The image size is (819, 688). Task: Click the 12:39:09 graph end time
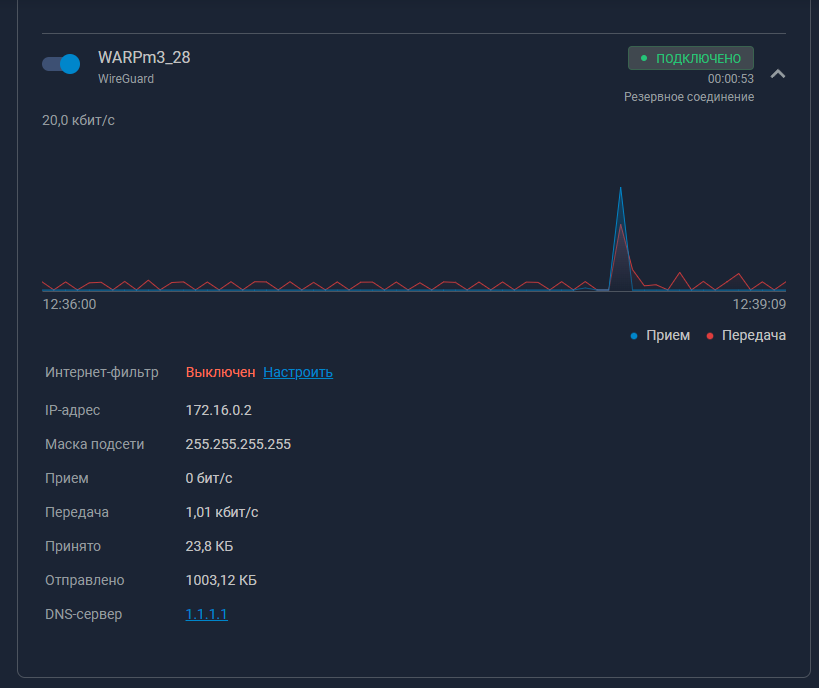pyautogui.click(x=759, y=304)
